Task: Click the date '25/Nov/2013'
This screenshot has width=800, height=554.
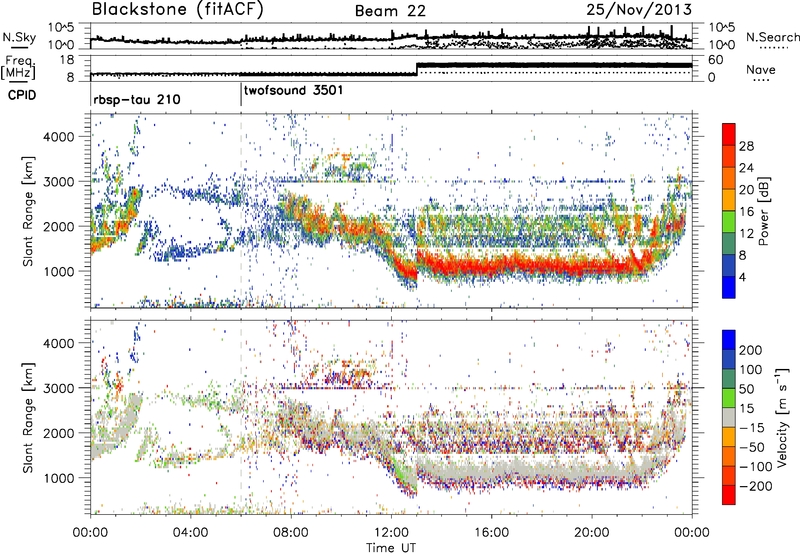Action: pos(639,10)
